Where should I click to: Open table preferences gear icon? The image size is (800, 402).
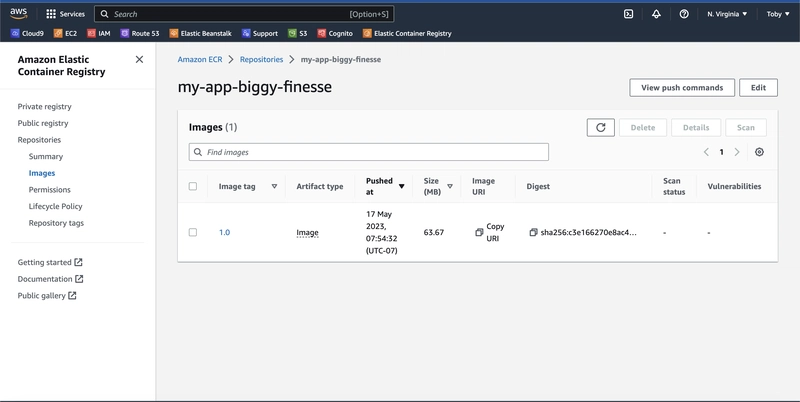pos(759,152)
